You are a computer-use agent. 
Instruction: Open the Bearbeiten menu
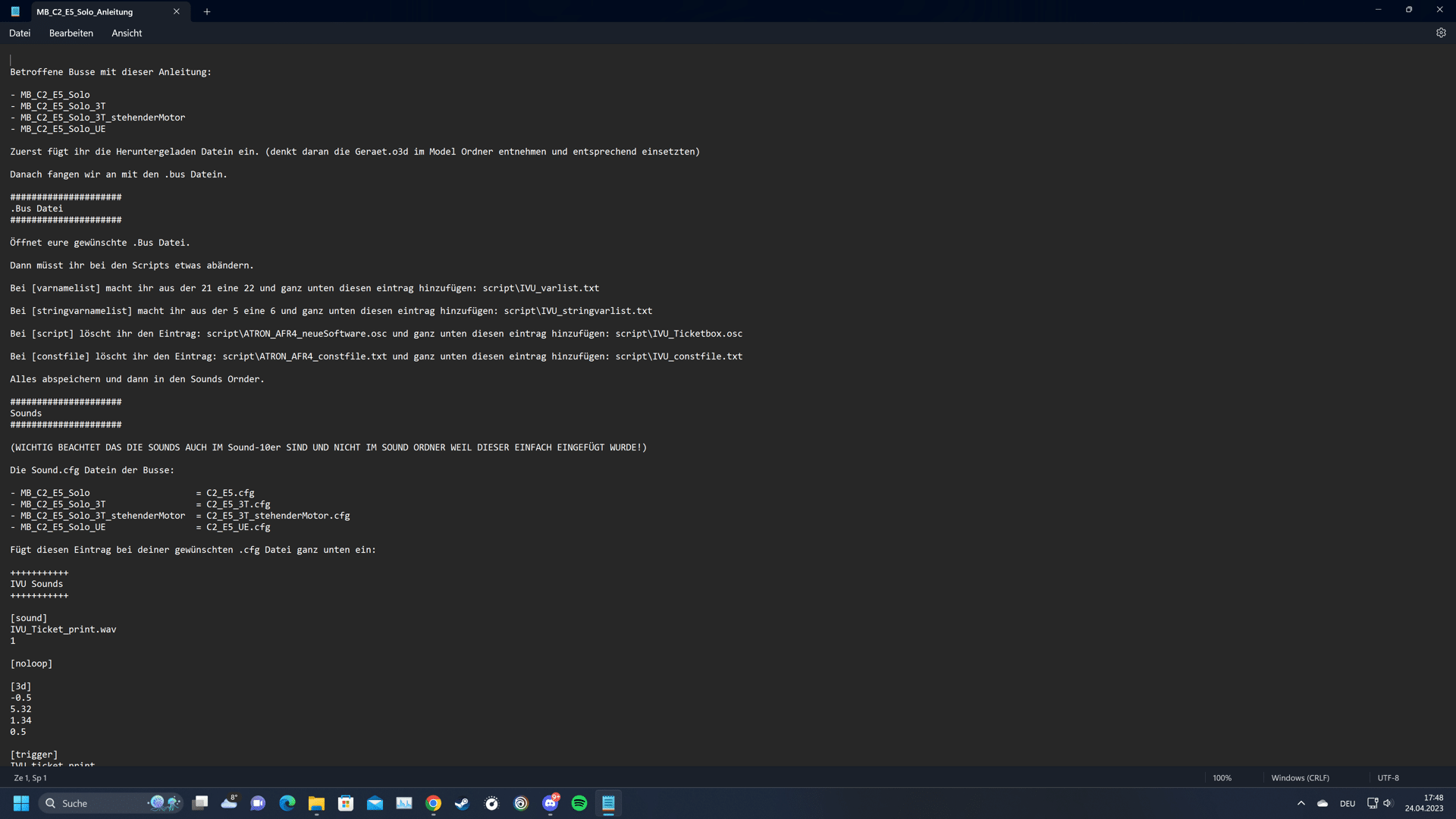point(71,33)
